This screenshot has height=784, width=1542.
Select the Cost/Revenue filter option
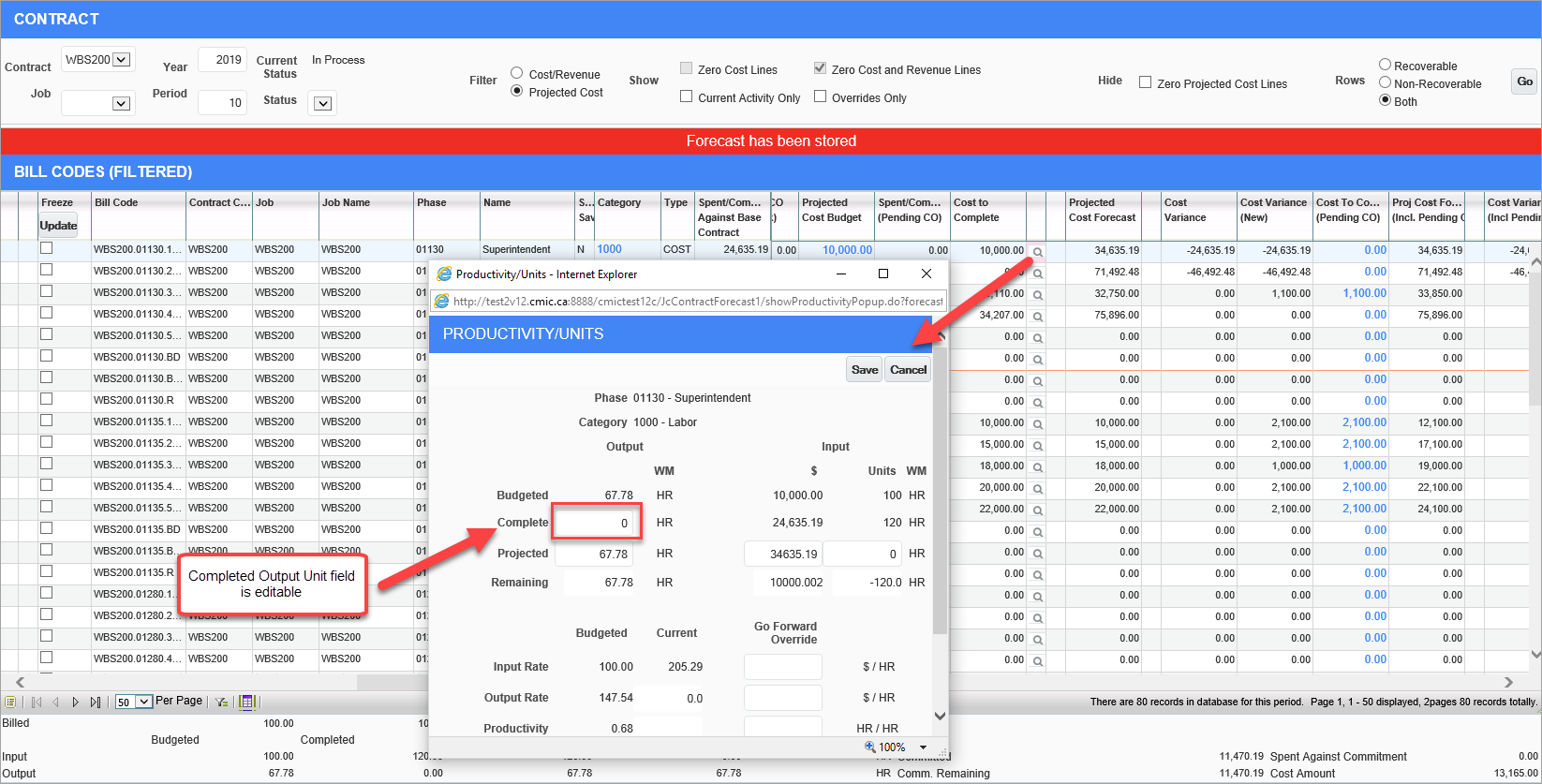[516, 73]
